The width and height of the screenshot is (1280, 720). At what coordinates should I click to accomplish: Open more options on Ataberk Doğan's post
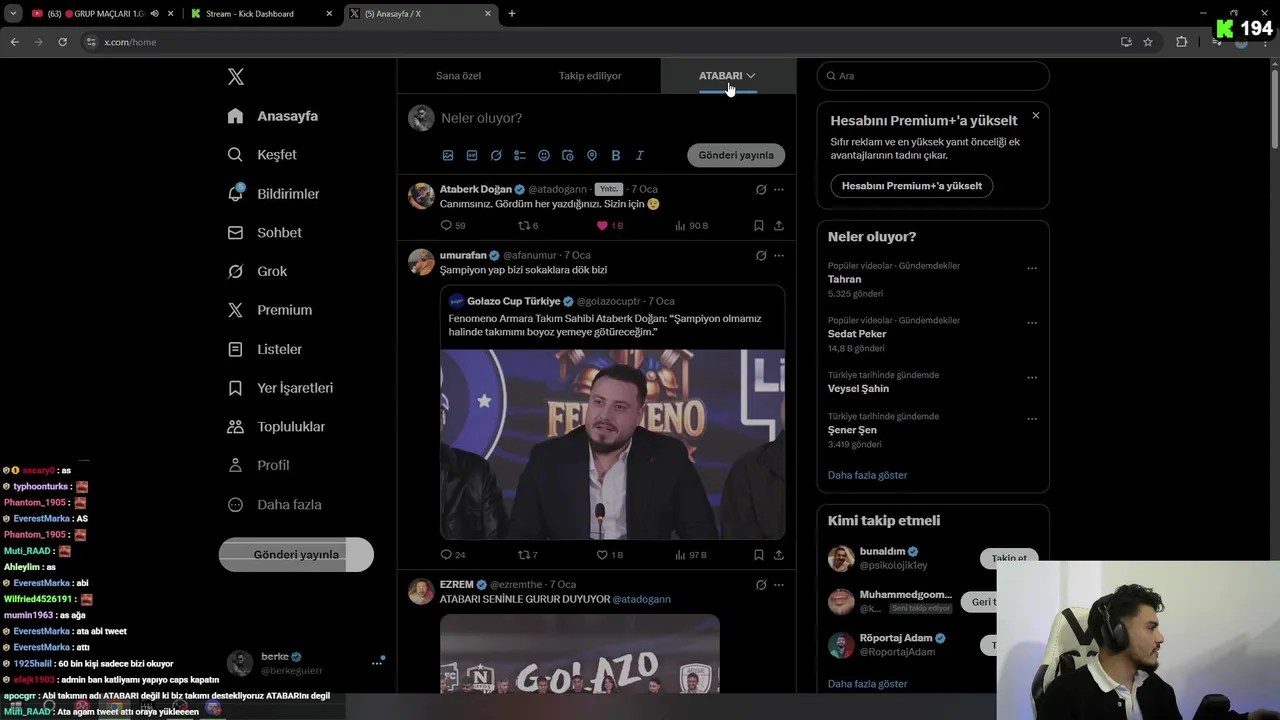[779, 190]
